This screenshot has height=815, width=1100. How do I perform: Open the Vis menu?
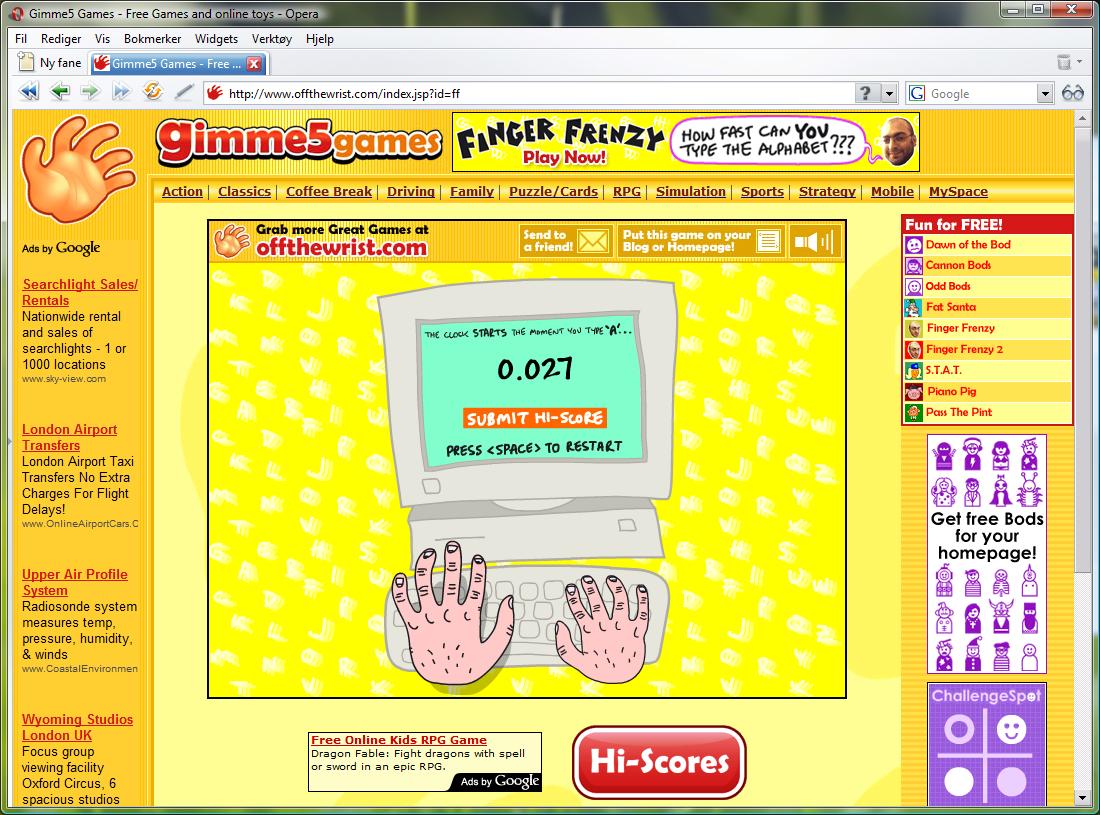pyautogui.click(x=102, y=39)
